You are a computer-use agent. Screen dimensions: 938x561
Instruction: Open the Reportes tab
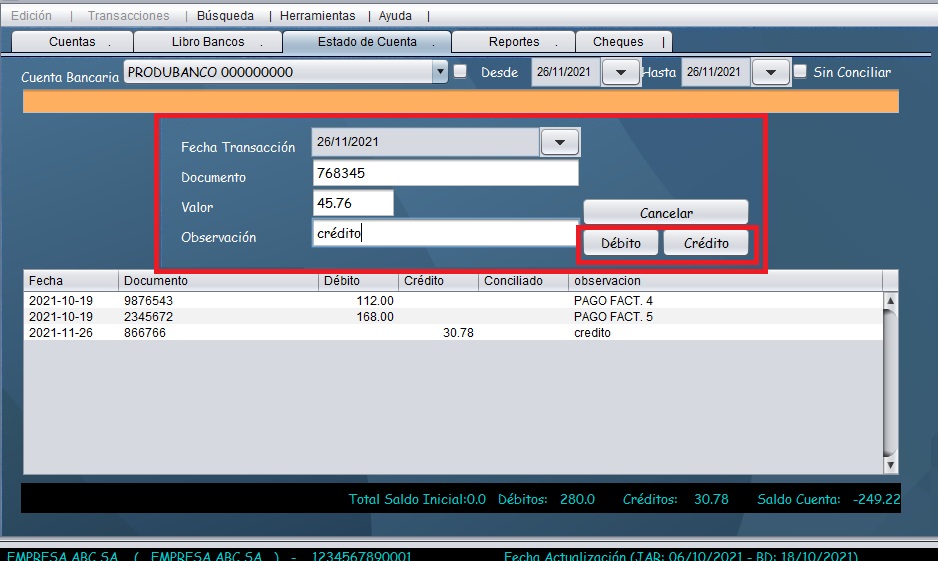(x=514, y=42)
